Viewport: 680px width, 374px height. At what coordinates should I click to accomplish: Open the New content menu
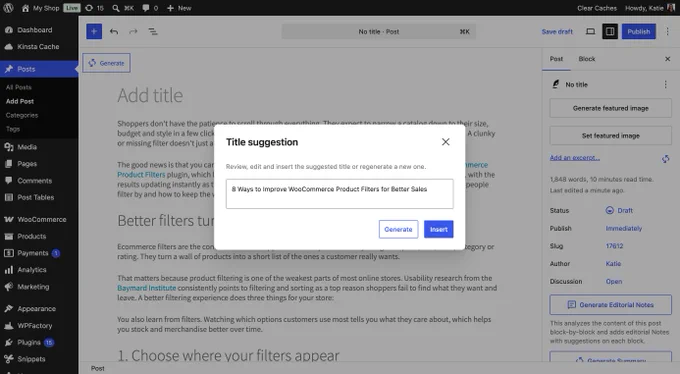coord(179,8)
